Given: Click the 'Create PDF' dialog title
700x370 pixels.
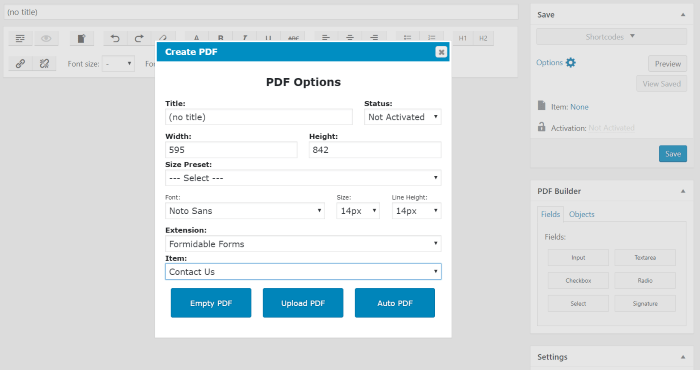Looking at the screenshot, I should tap(191, 52).
